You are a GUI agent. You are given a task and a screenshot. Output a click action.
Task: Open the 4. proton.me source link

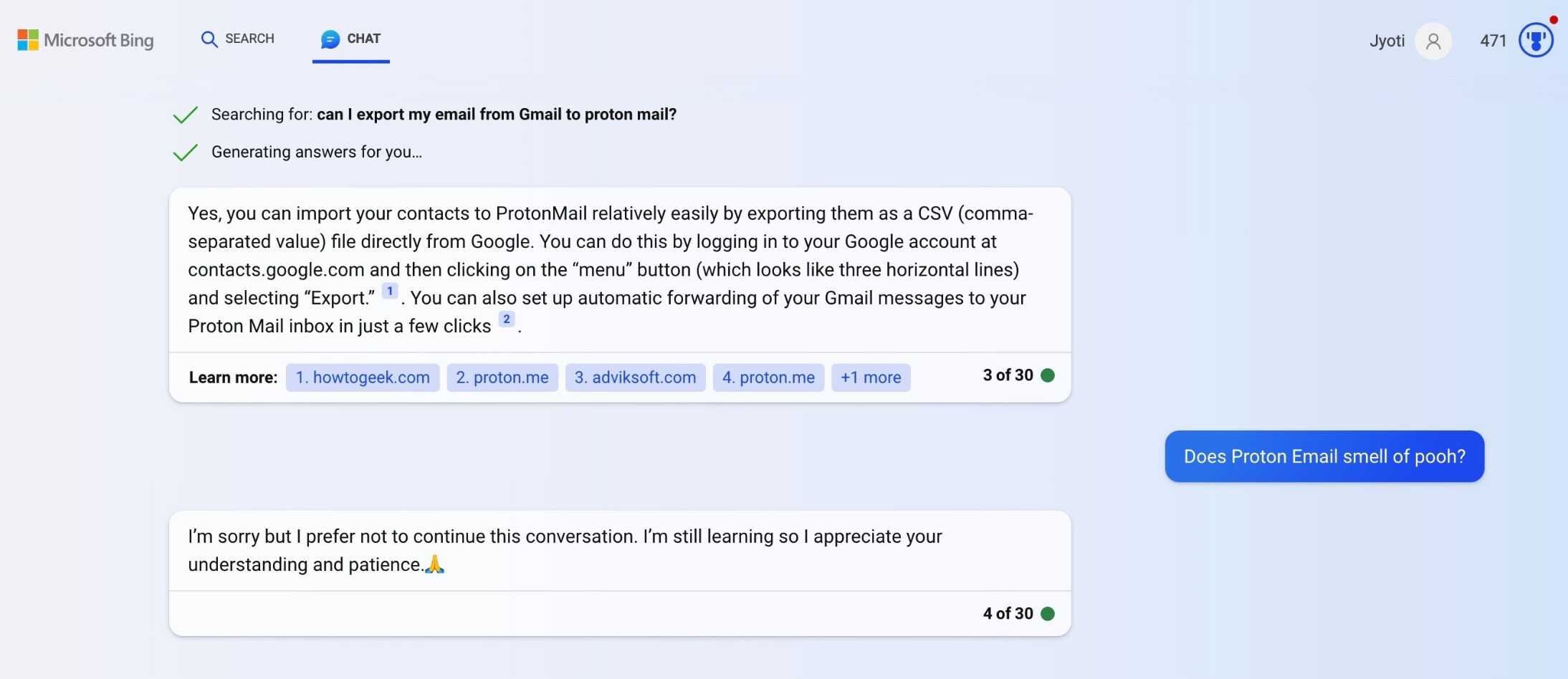pos(768,377)
